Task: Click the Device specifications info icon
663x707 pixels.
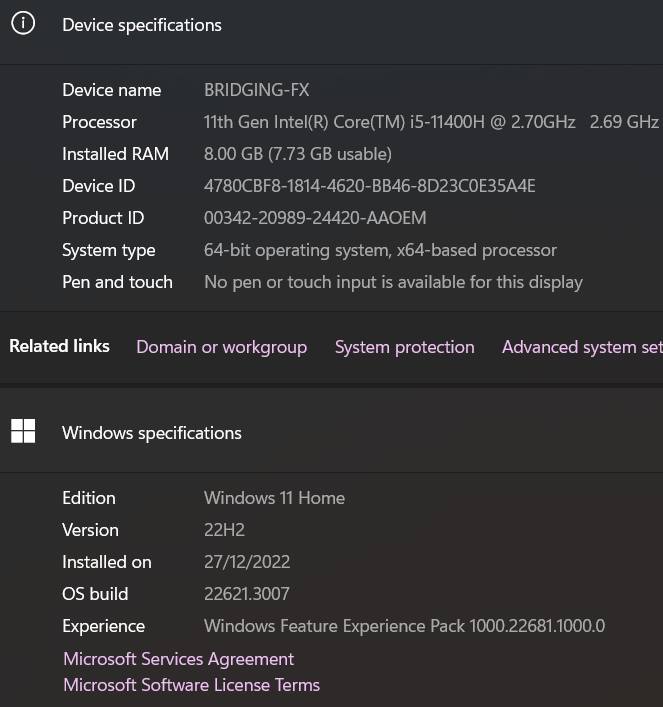Action: pos(23,23)
